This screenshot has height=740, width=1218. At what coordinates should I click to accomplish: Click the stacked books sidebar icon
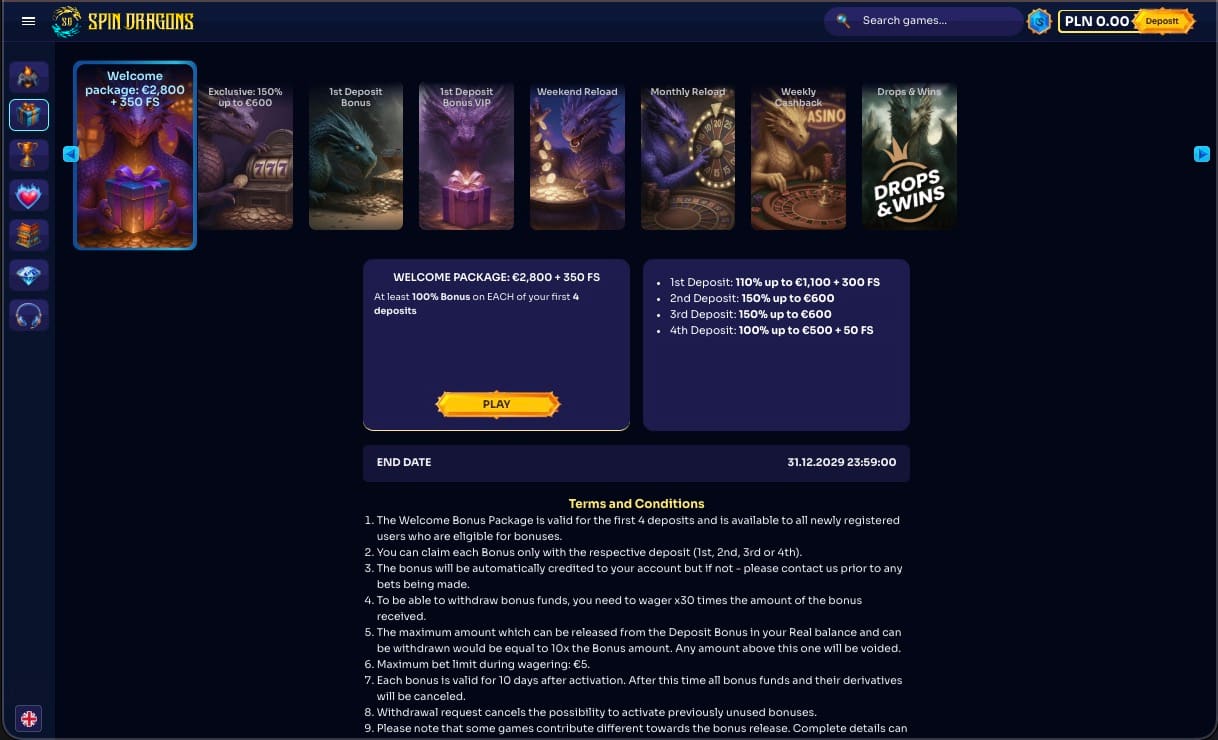pos(29,235)
